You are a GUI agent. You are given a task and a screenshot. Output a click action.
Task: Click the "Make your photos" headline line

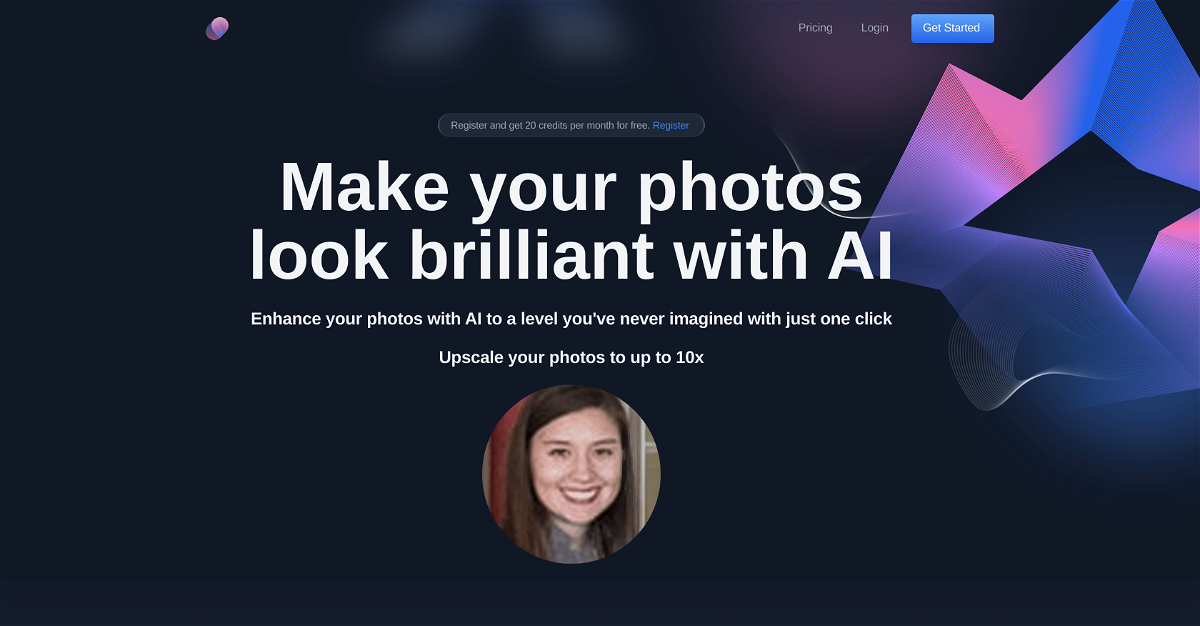pos(571,188)
